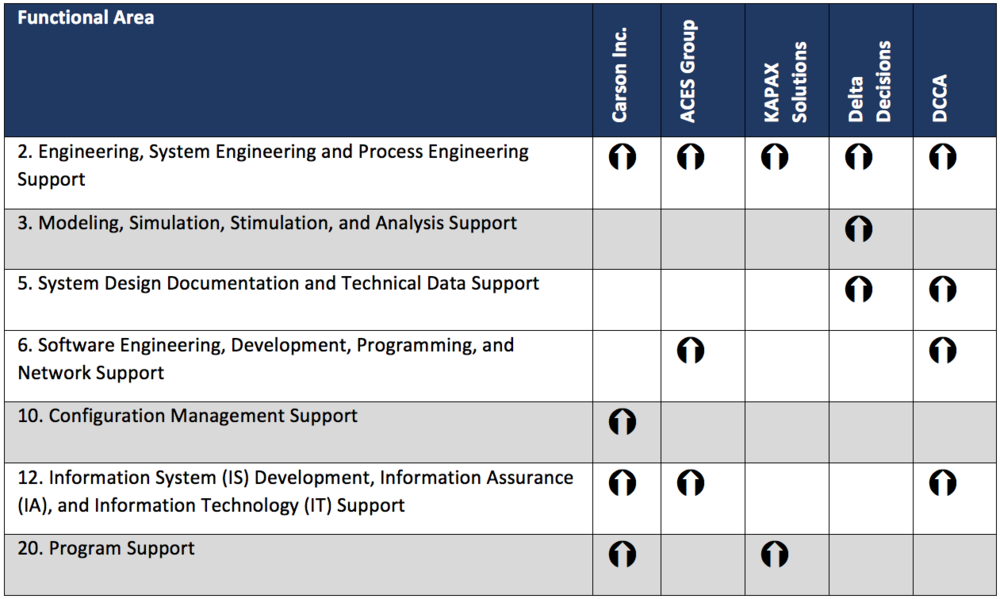Click DCCA arrow in Information System Development row
This screenshot has height=599, width=1000.
[943, 483]
